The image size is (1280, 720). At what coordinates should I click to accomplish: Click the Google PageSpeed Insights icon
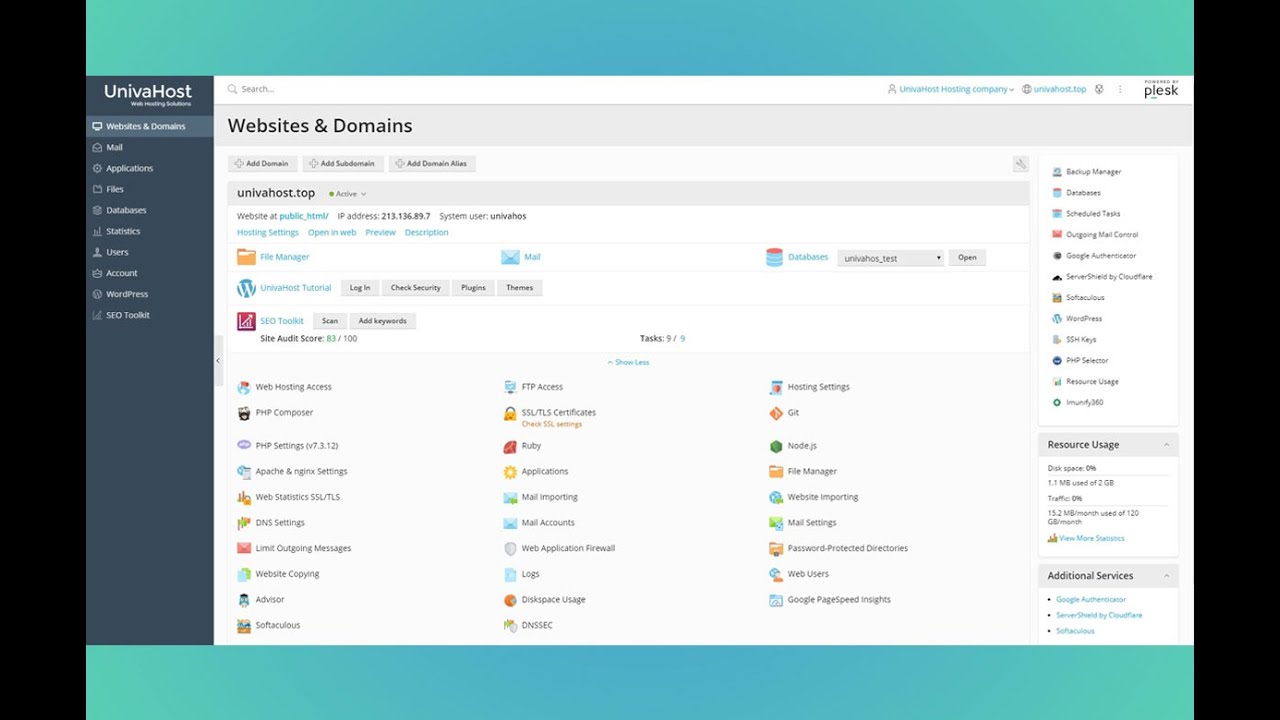click(x=776, y=600)
